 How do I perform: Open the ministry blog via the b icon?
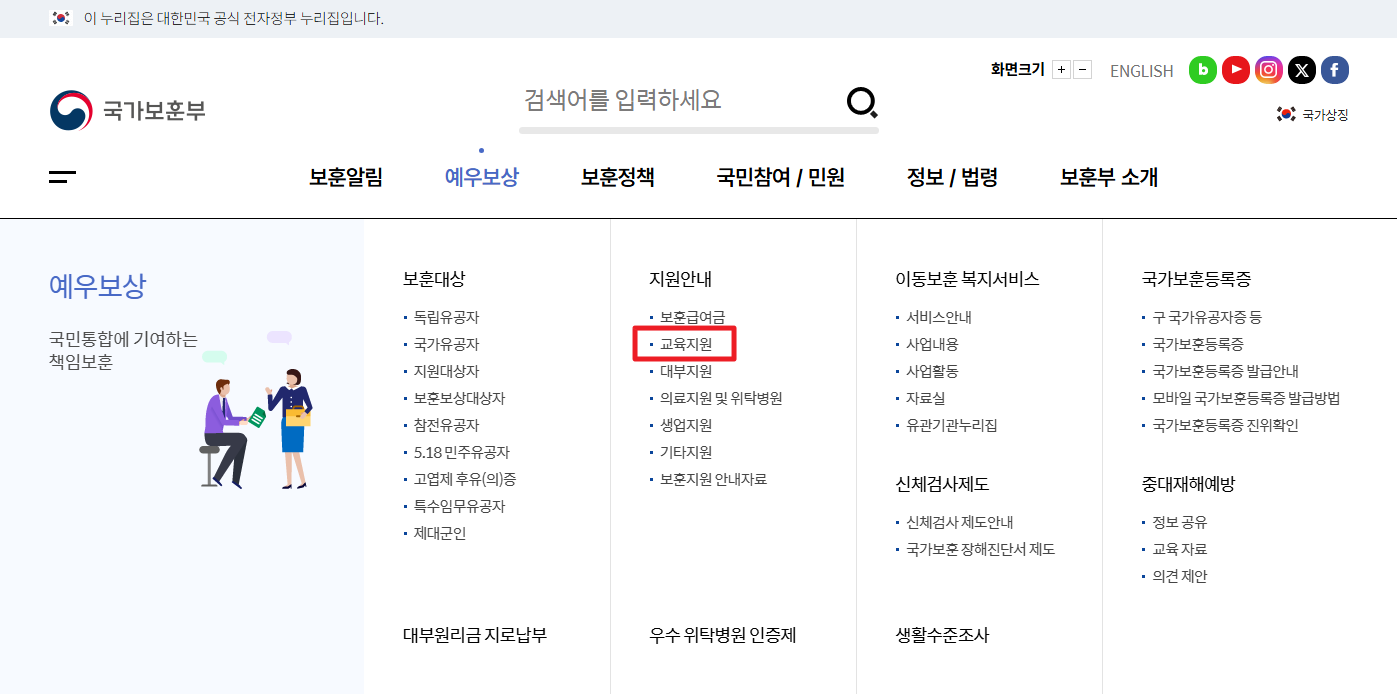click(x=1202, y=70)
